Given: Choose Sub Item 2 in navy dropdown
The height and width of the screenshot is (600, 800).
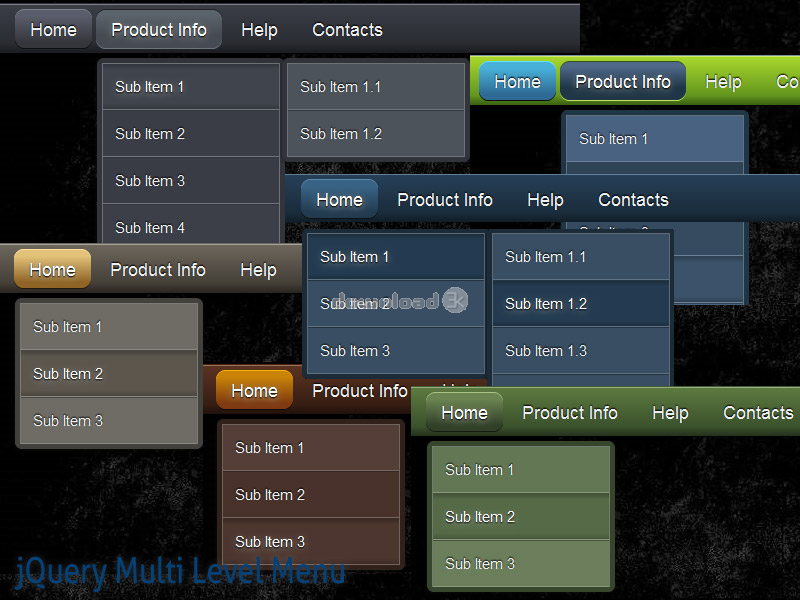Looking at the screenshot, I should tap(396, 304).
